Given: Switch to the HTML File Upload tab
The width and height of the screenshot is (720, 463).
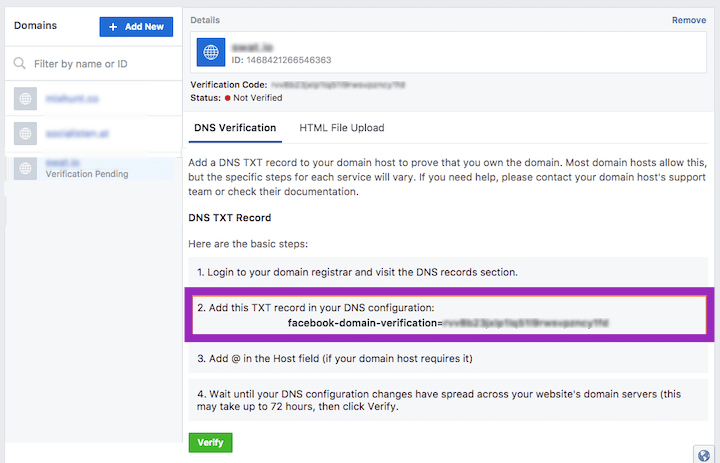Looking at the screenshot, I should tap(342, 128).
